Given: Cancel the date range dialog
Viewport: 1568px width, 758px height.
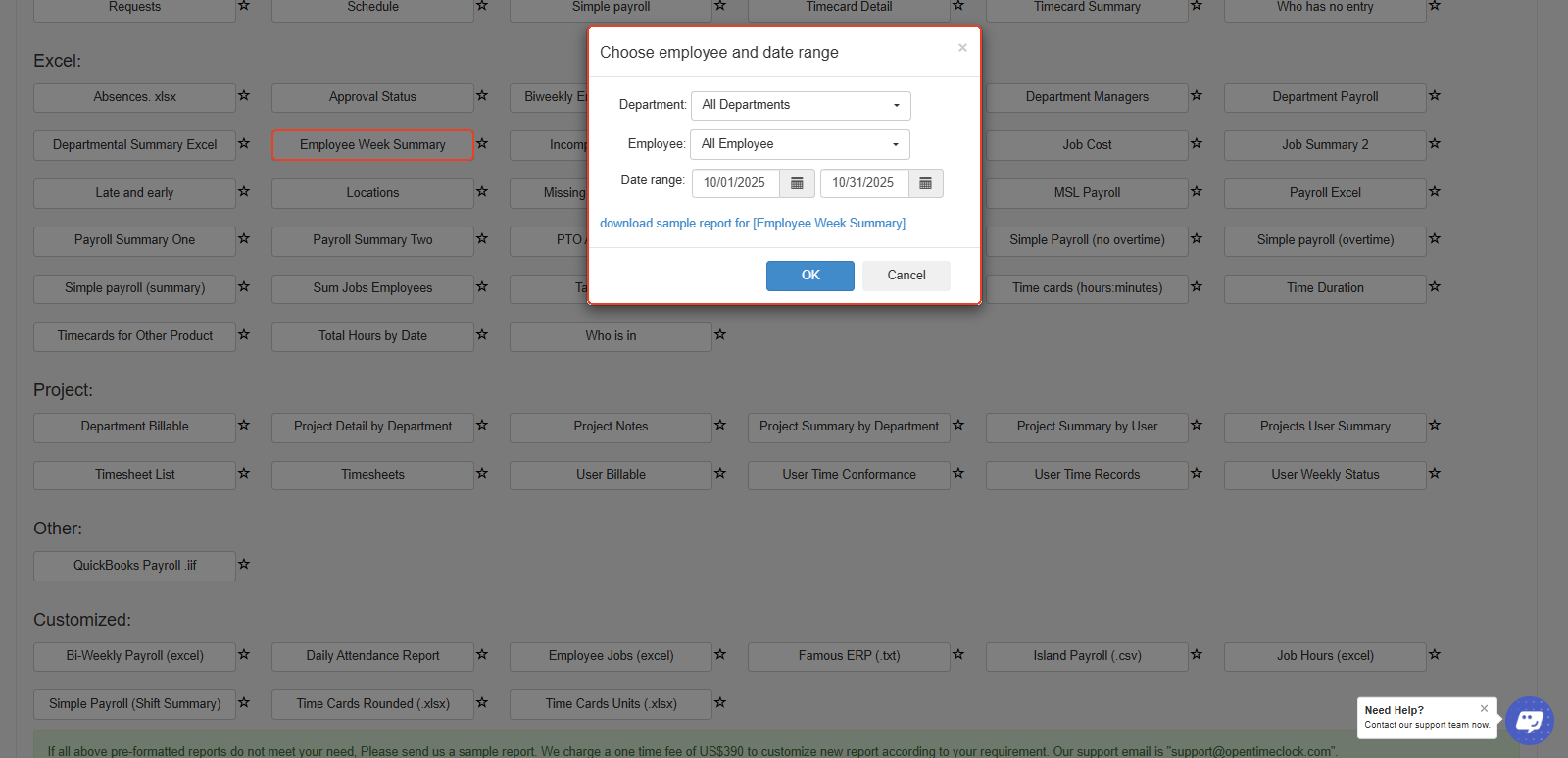Looking at the screenshot, I should (x=906, y=276).
